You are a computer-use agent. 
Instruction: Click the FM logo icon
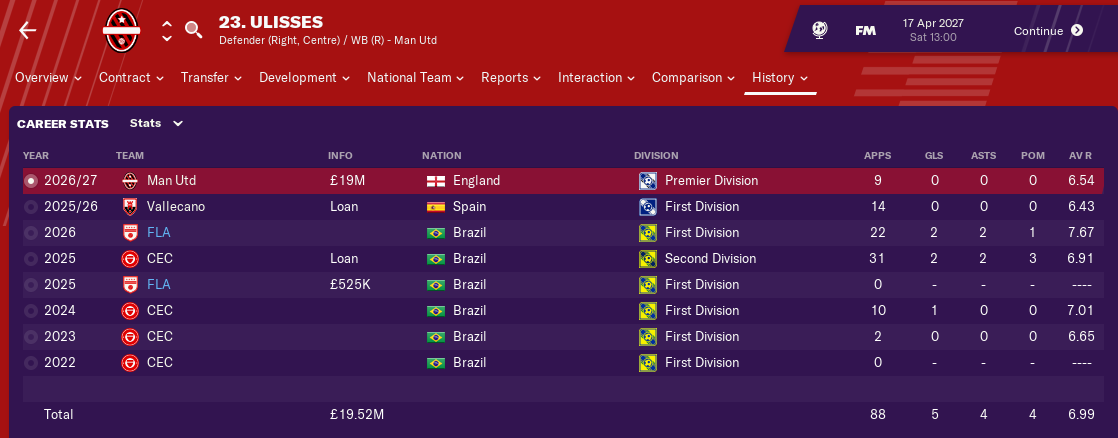click(865, 30)
